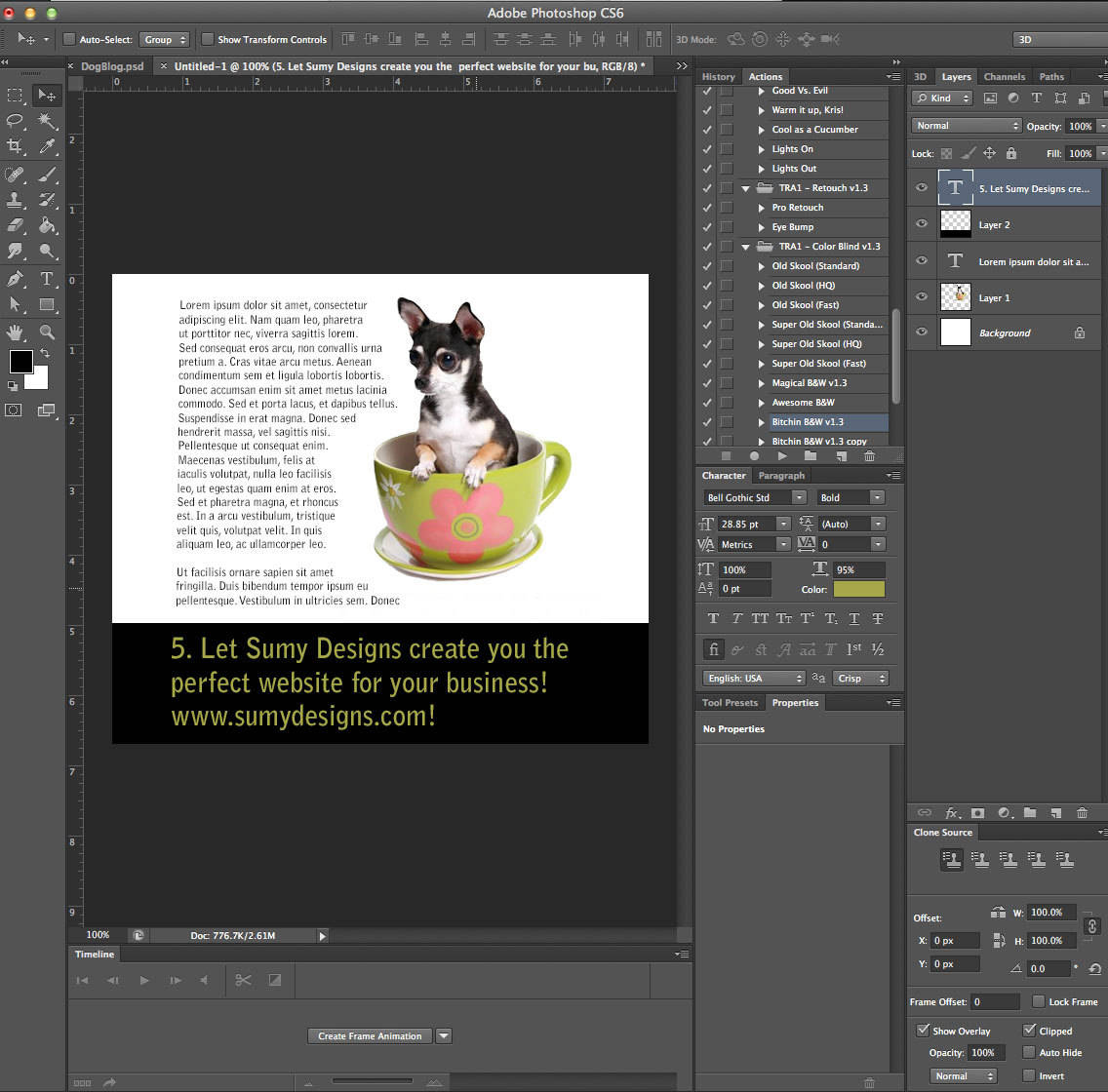Image resolution: width=1108 pixels, height=1092 pixels.
Task: Click the Play button in Timeline
Action: click(144, 981)
